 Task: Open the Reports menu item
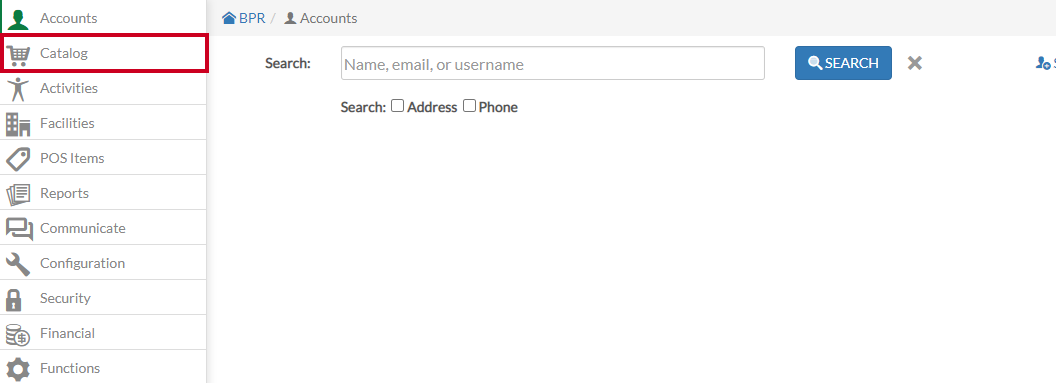pyautogui.click(x=103, y=193)
